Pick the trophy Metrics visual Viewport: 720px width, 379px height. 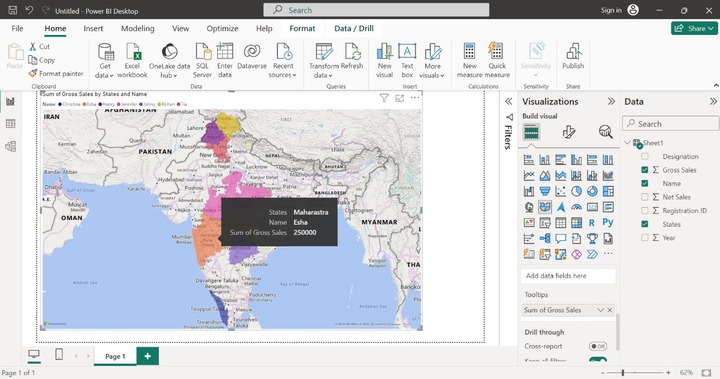pyautogui.click(x=592, y=238)
